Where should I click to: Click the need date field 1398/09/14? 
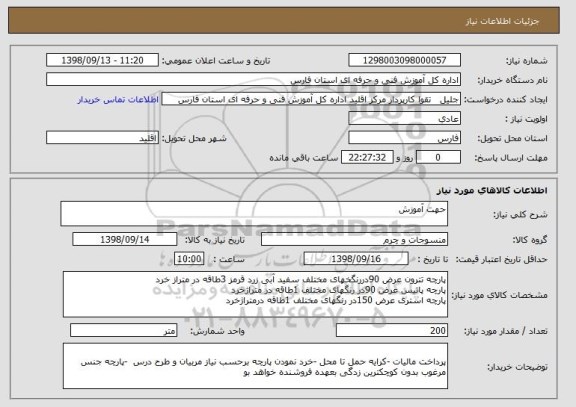click(125, 240)
